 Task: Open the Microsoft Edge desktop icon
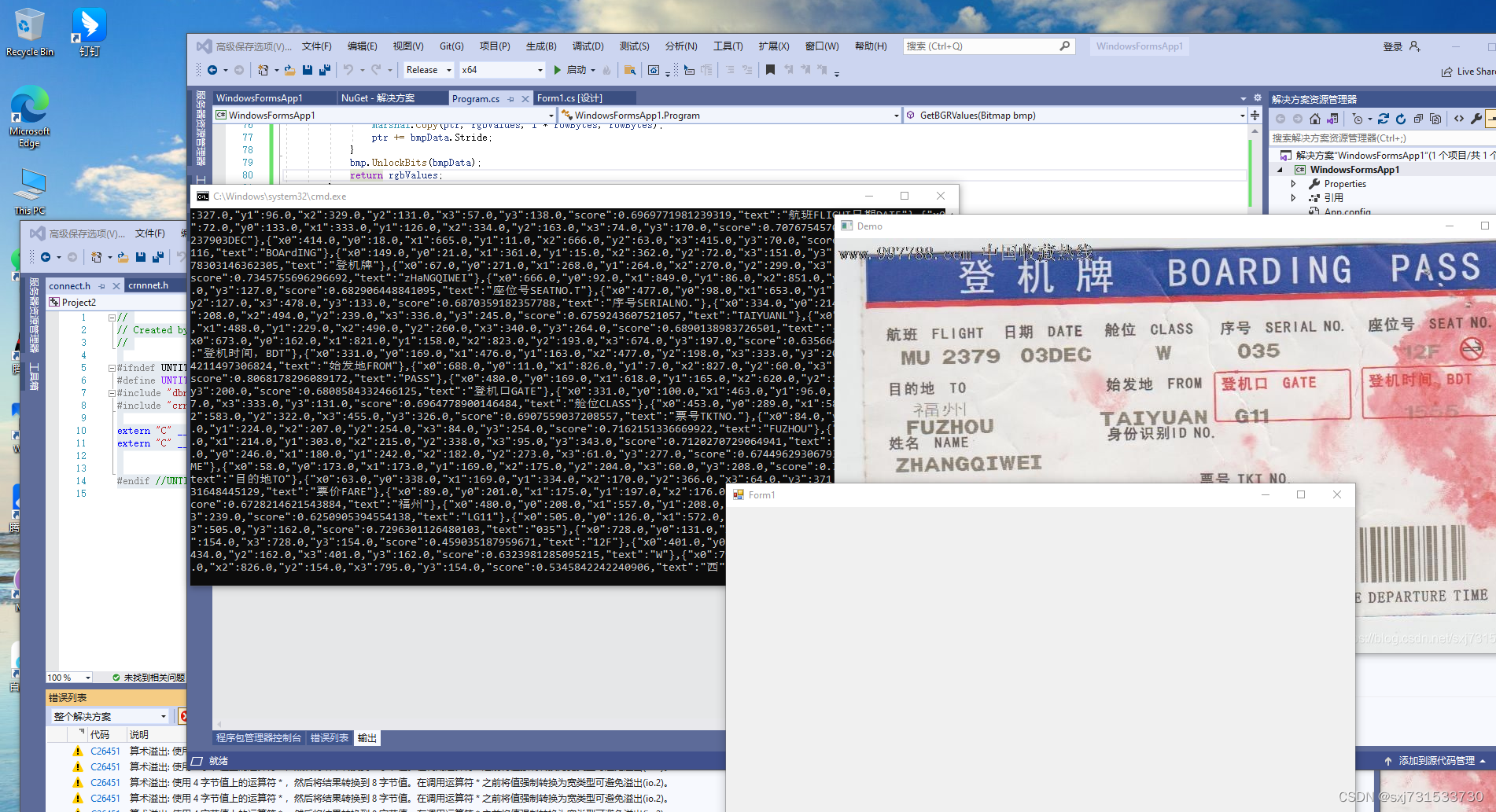coord(30,116)
